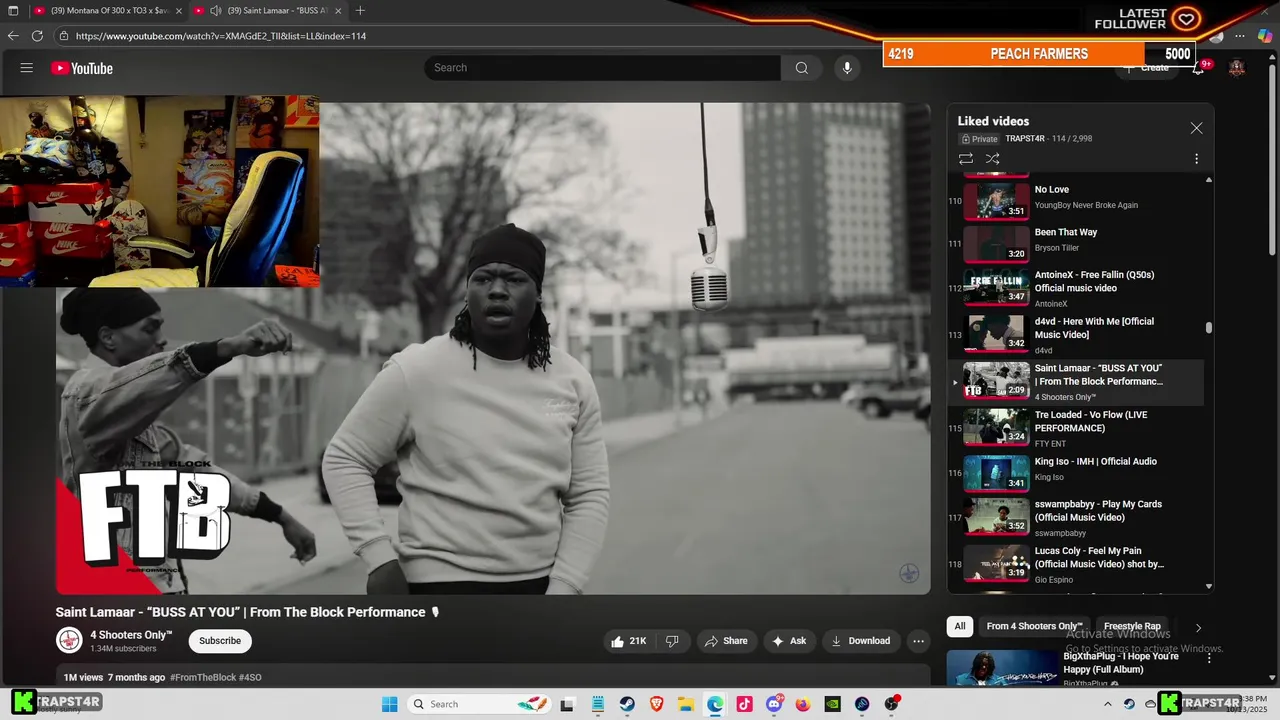This screenshot has height=720, width=1280.
Task: Click the tab search dropdown
Action: (x=13, y=11)
